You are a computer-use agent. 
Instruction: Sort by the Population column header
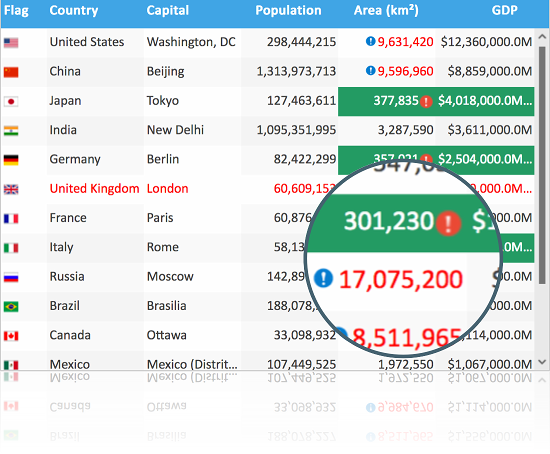coord(288,11)
